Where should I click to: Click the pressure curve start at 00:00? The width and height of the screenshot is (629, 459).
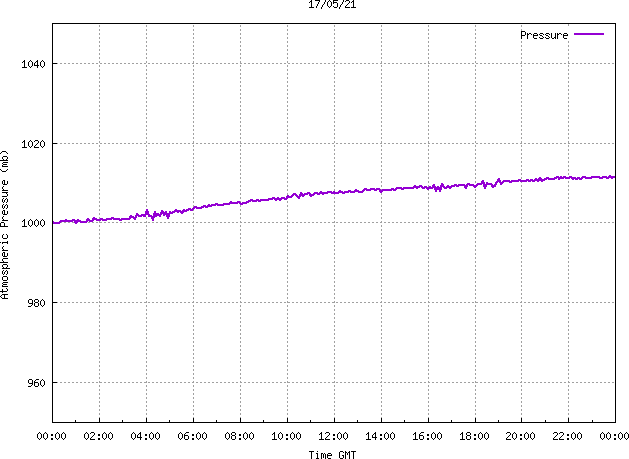pyautogui.click(x=53, y=223)
